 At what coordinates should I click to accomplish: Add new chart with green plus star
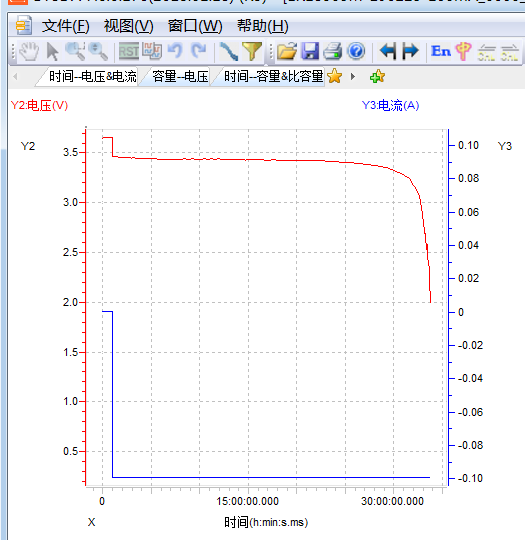tap(377, 76)
